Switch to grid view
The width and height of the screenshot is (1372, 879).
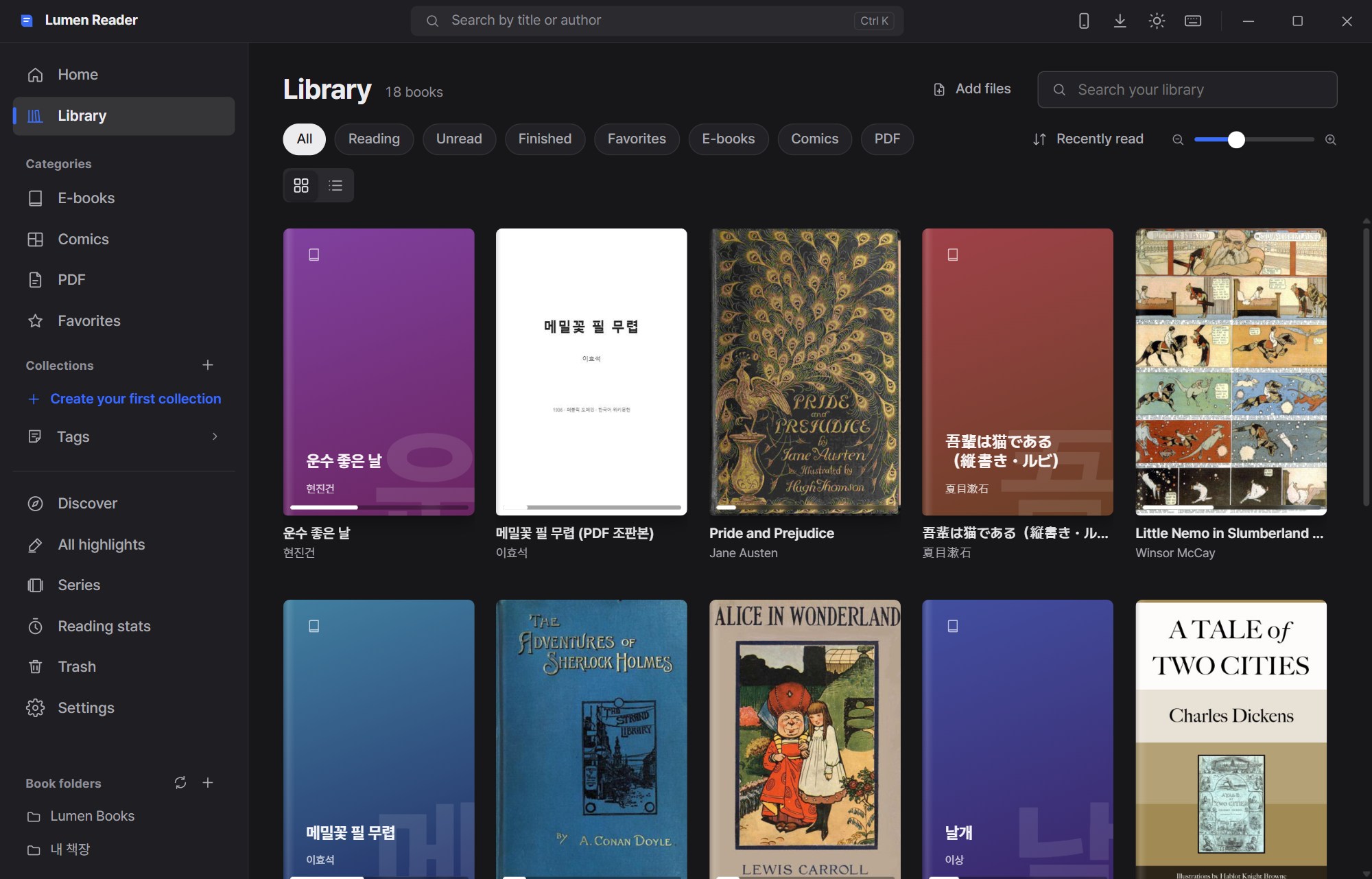coord(301,185)
